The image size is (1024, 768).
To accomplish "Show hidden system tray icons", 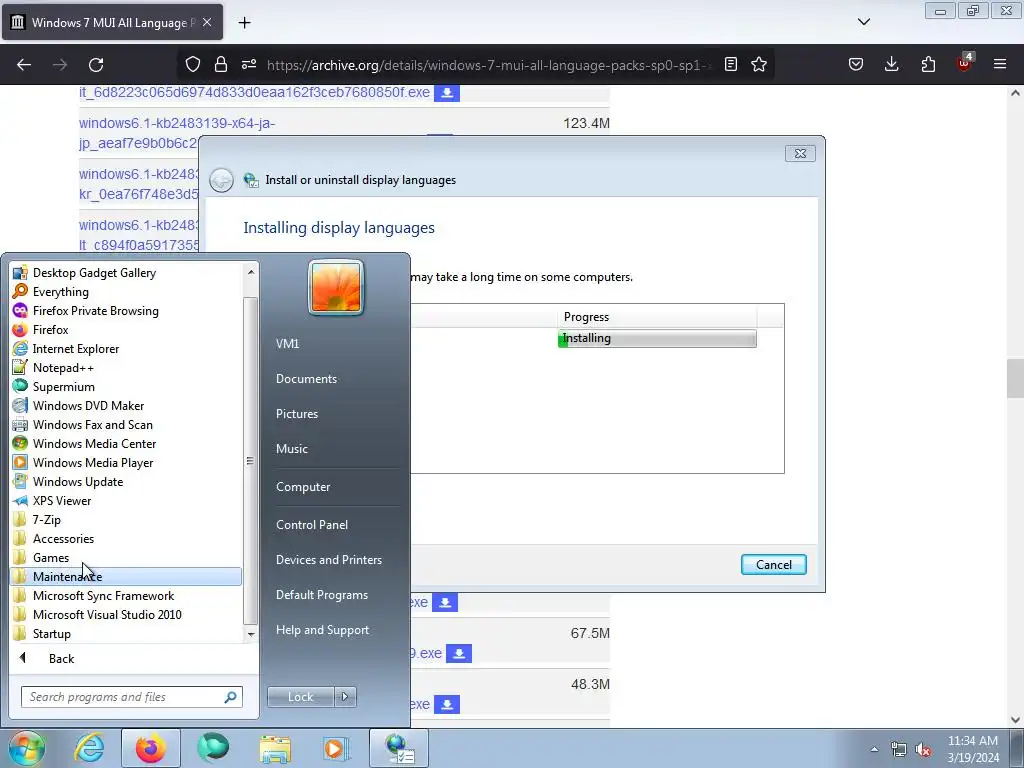I will pos(874,749).
